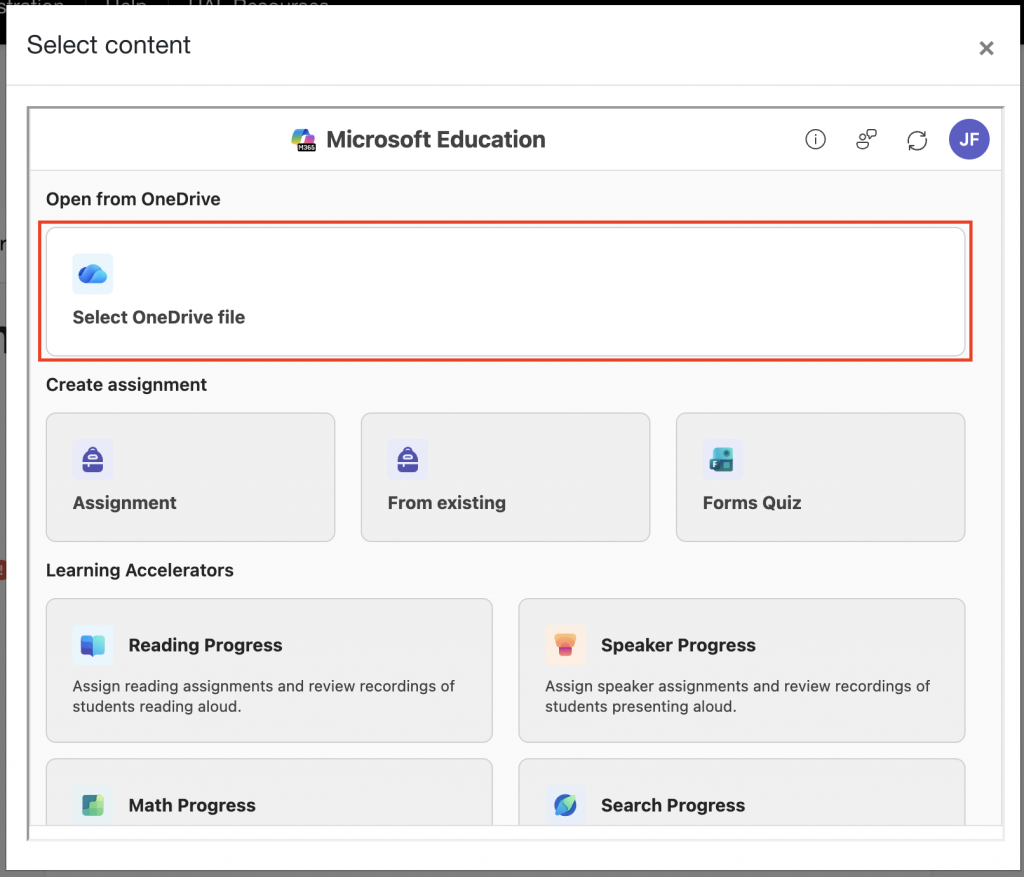Image resolution: width=1024 pixels, height=877 pixels.
Task: Click the Speaker Progress icon
Action: tap(565, 646)
